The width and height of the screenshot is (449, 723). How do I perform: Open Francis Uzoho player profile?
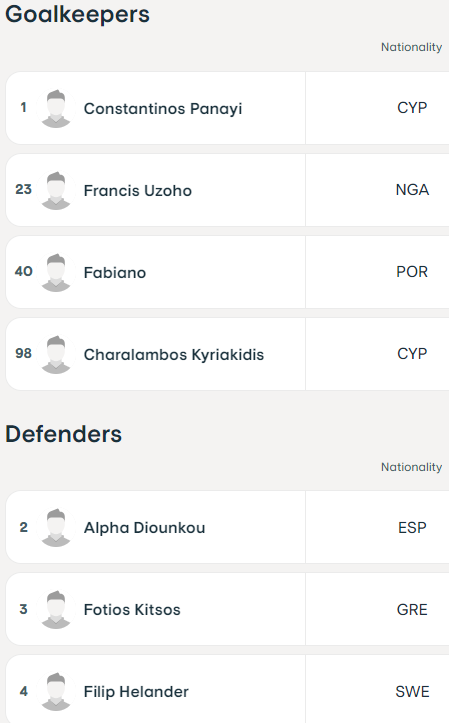pos(137,190)
